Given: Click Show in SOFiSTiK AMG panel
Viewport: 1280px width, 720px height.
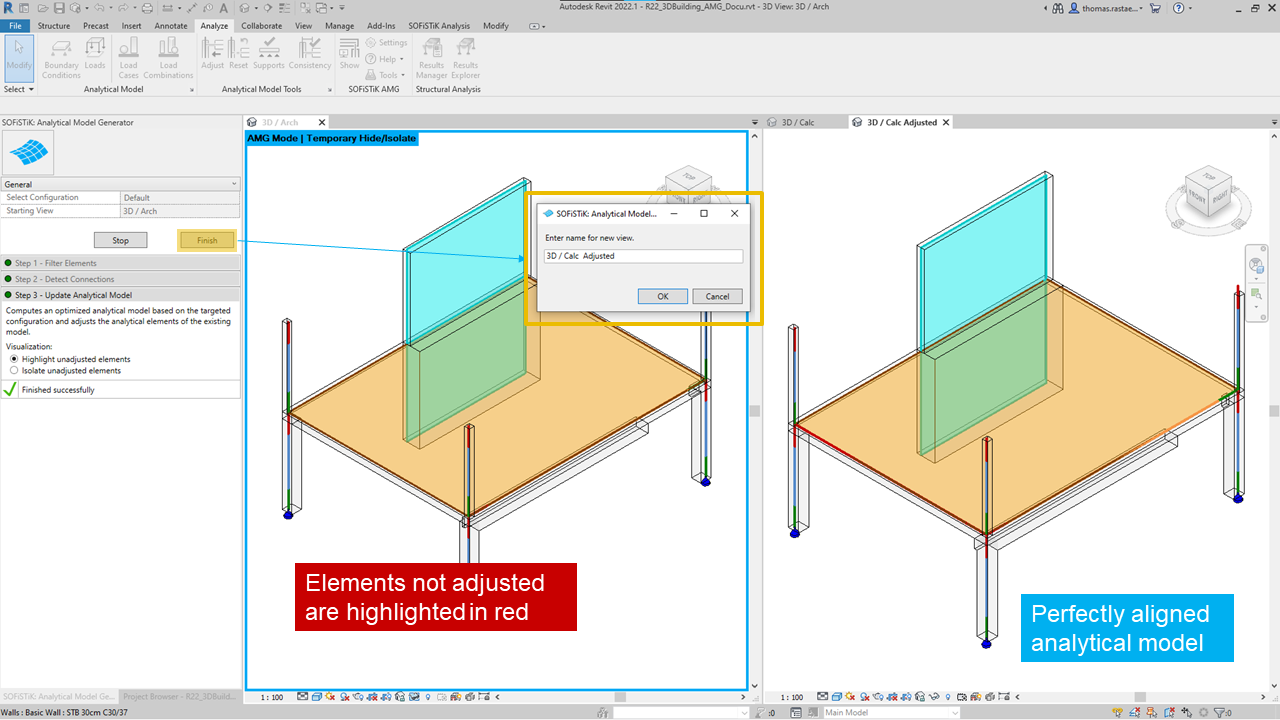Looking at the screenshot, I should pyautogui.click(x=349, y=55).
